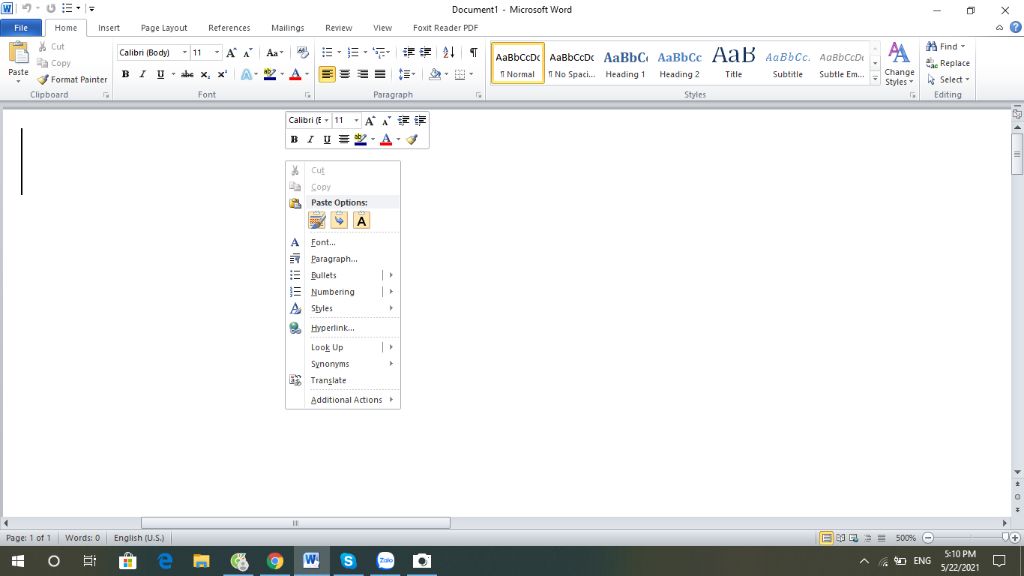Click mini toolbar Center alignment icon

pos(344,139)
